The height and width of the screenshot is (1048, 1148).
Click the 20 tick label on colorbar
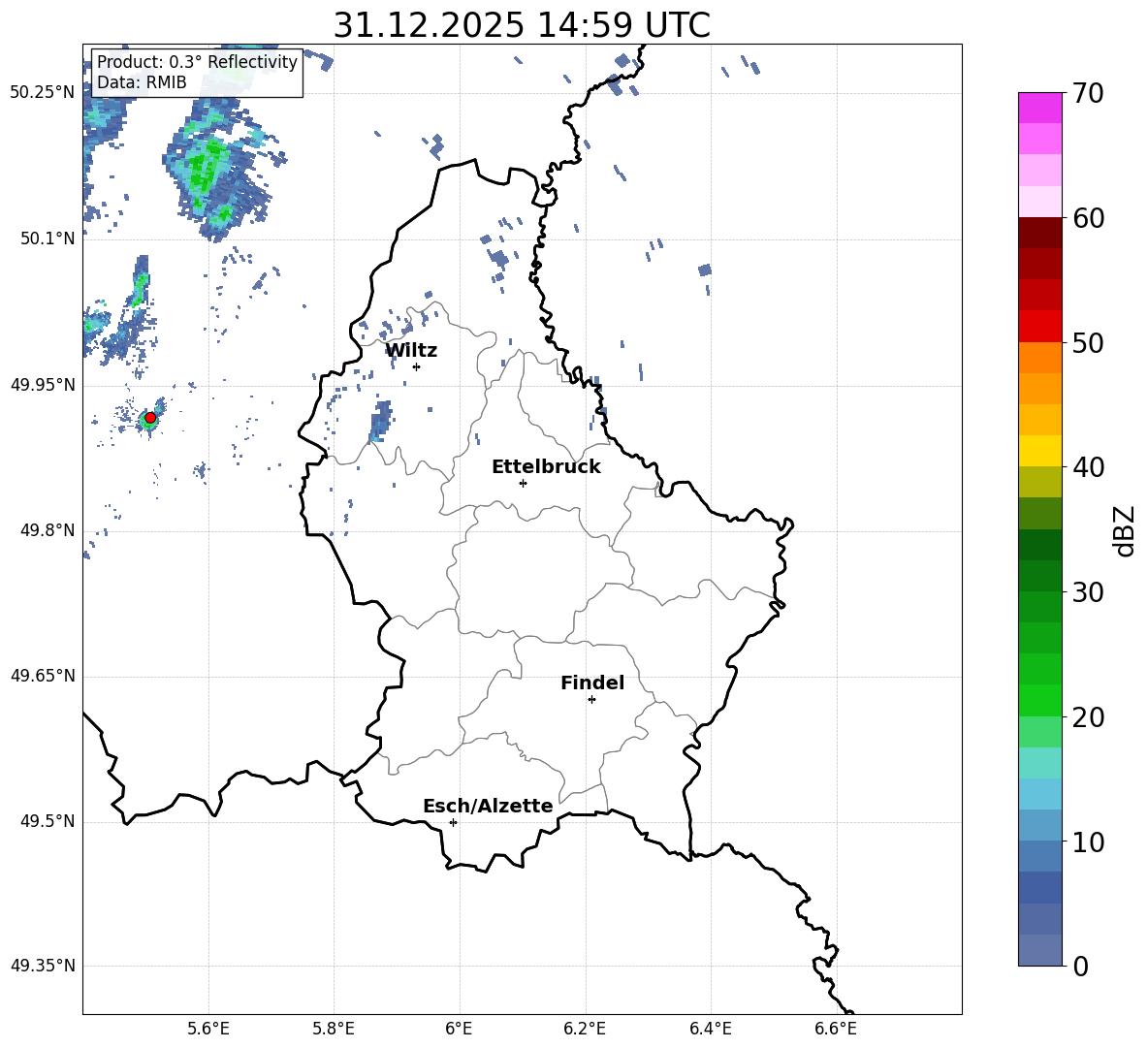[x=1088, y=716]
